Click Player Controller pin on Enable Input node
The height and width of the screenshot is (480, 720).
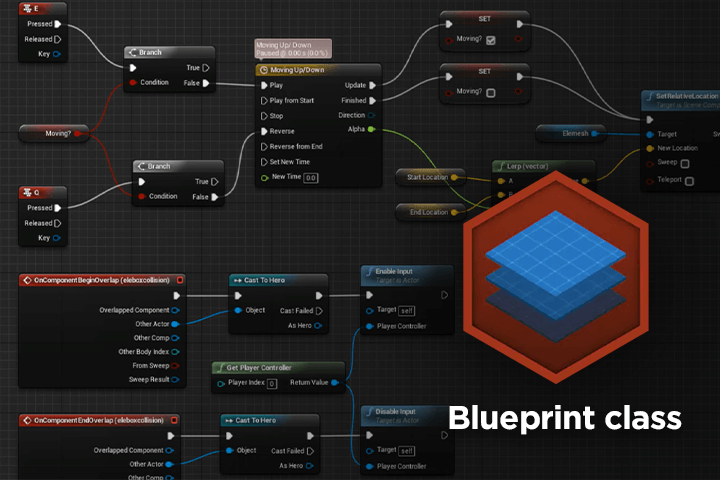click(x=370, y=327)
